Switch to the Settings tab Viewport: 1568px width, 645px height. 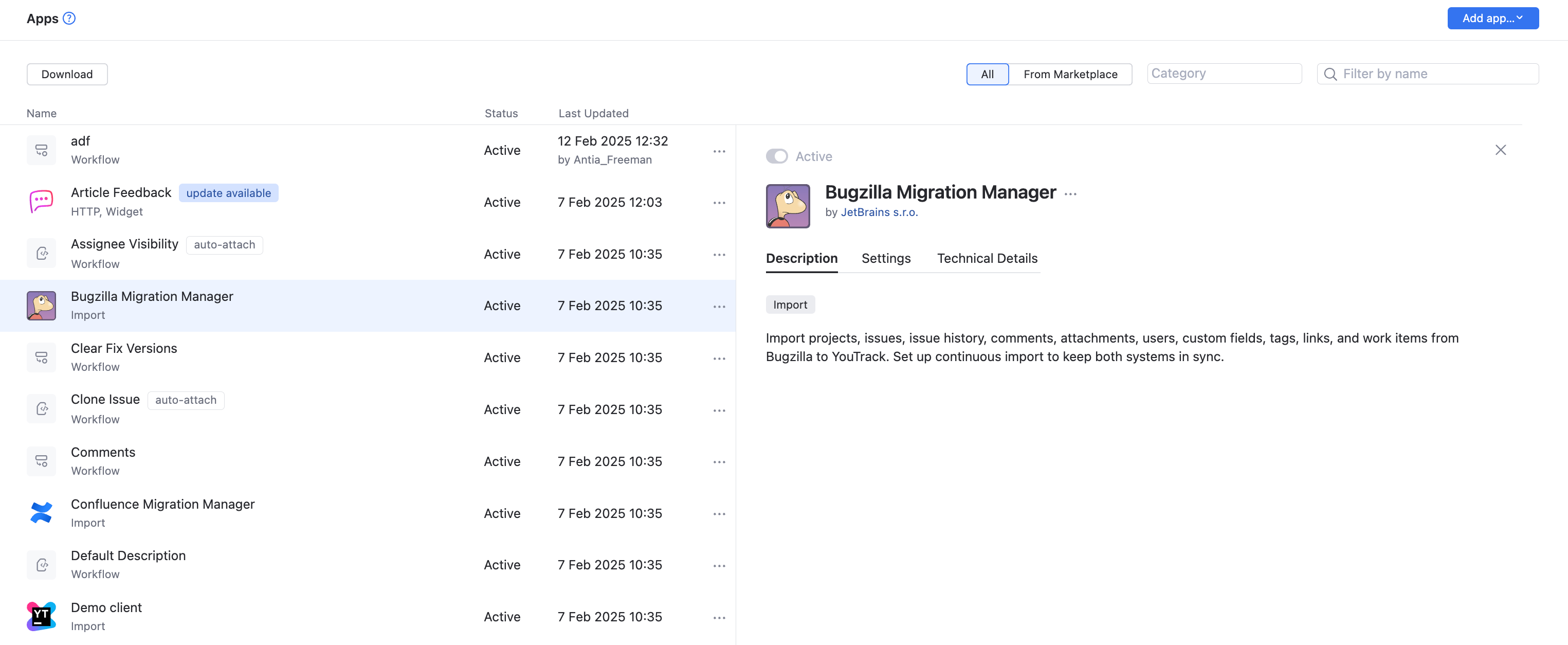pos(886,258)
